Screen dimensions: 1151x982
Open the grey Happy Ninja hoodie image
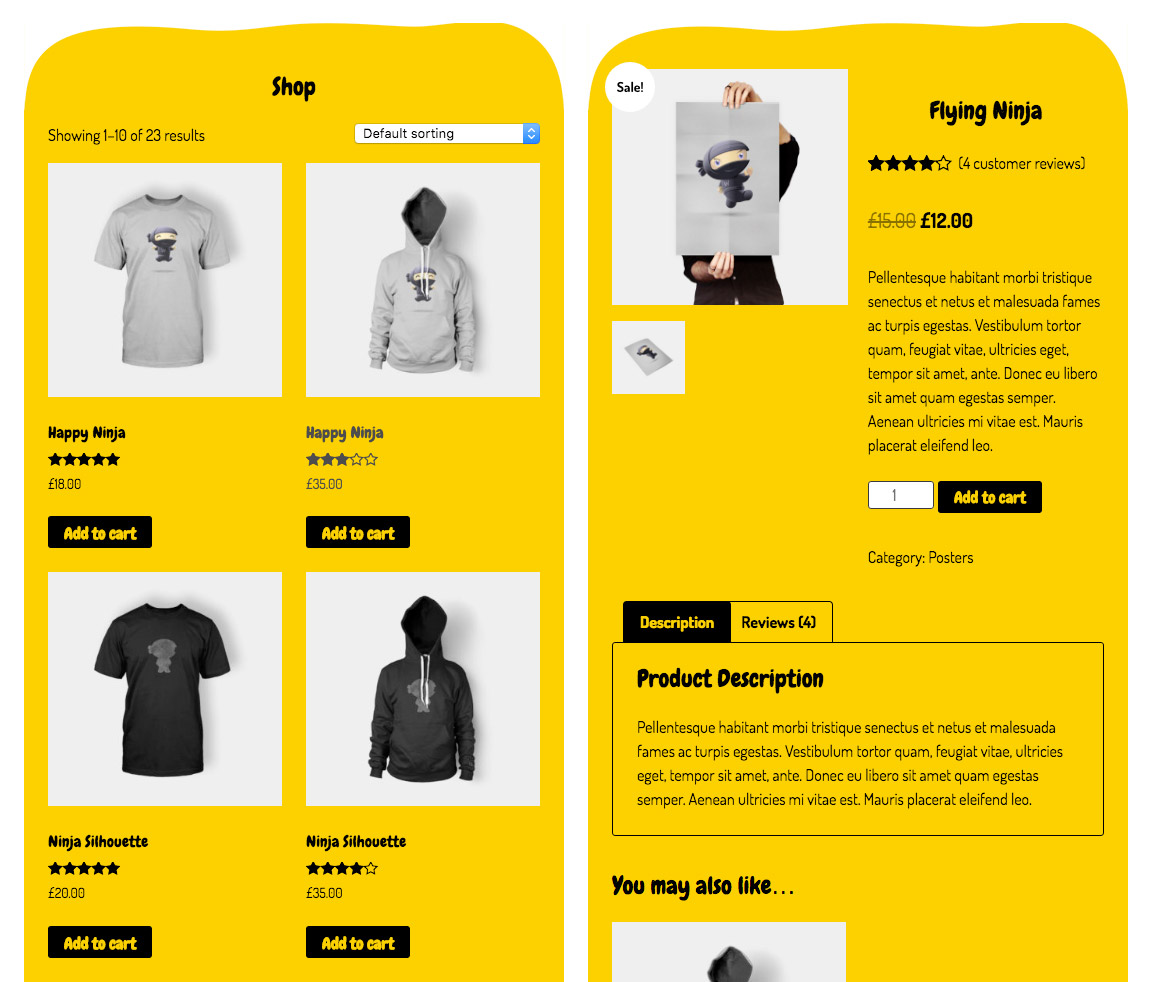pyautogui.click(x=423, y=280)
